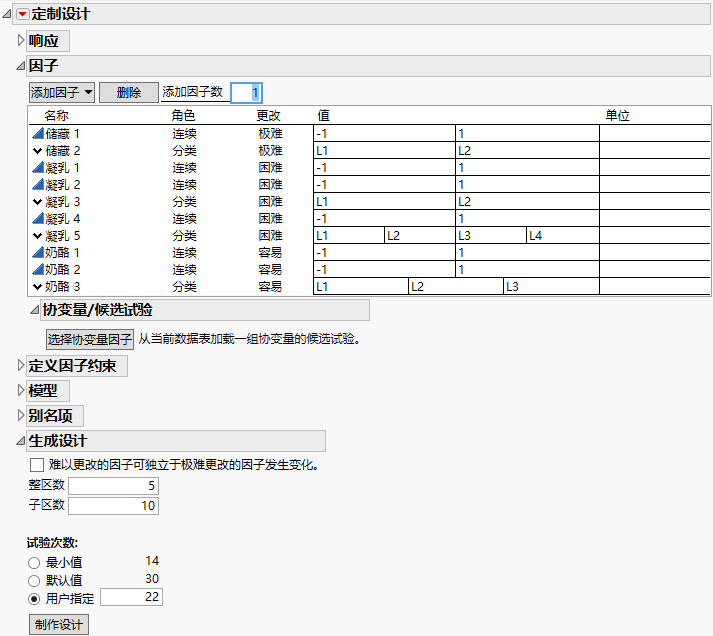Screen dimensions: 713x636
Task: Click categorical factor icon for 储藏 2
Action: 38,150
